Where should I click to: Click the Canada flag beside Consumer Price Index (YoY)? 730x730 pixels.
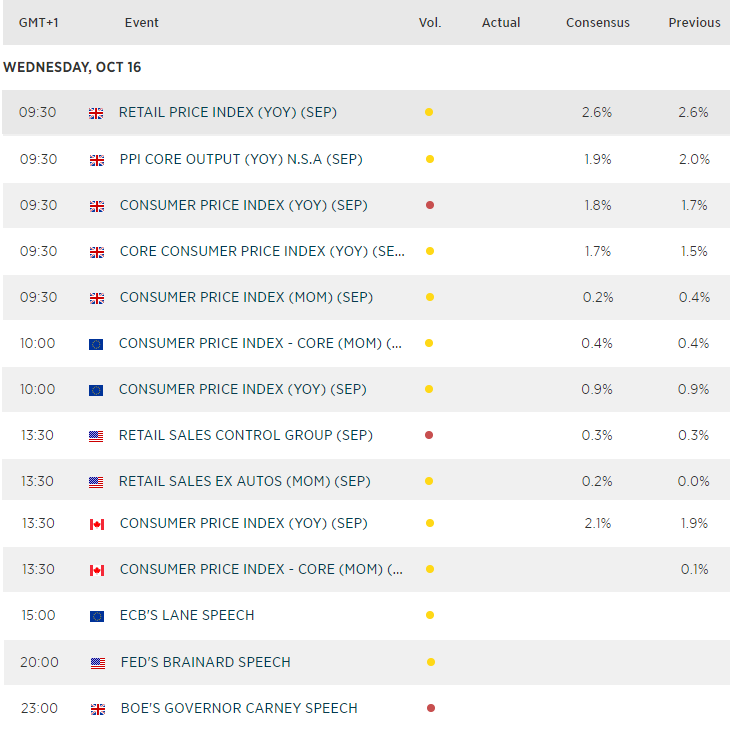97,524
